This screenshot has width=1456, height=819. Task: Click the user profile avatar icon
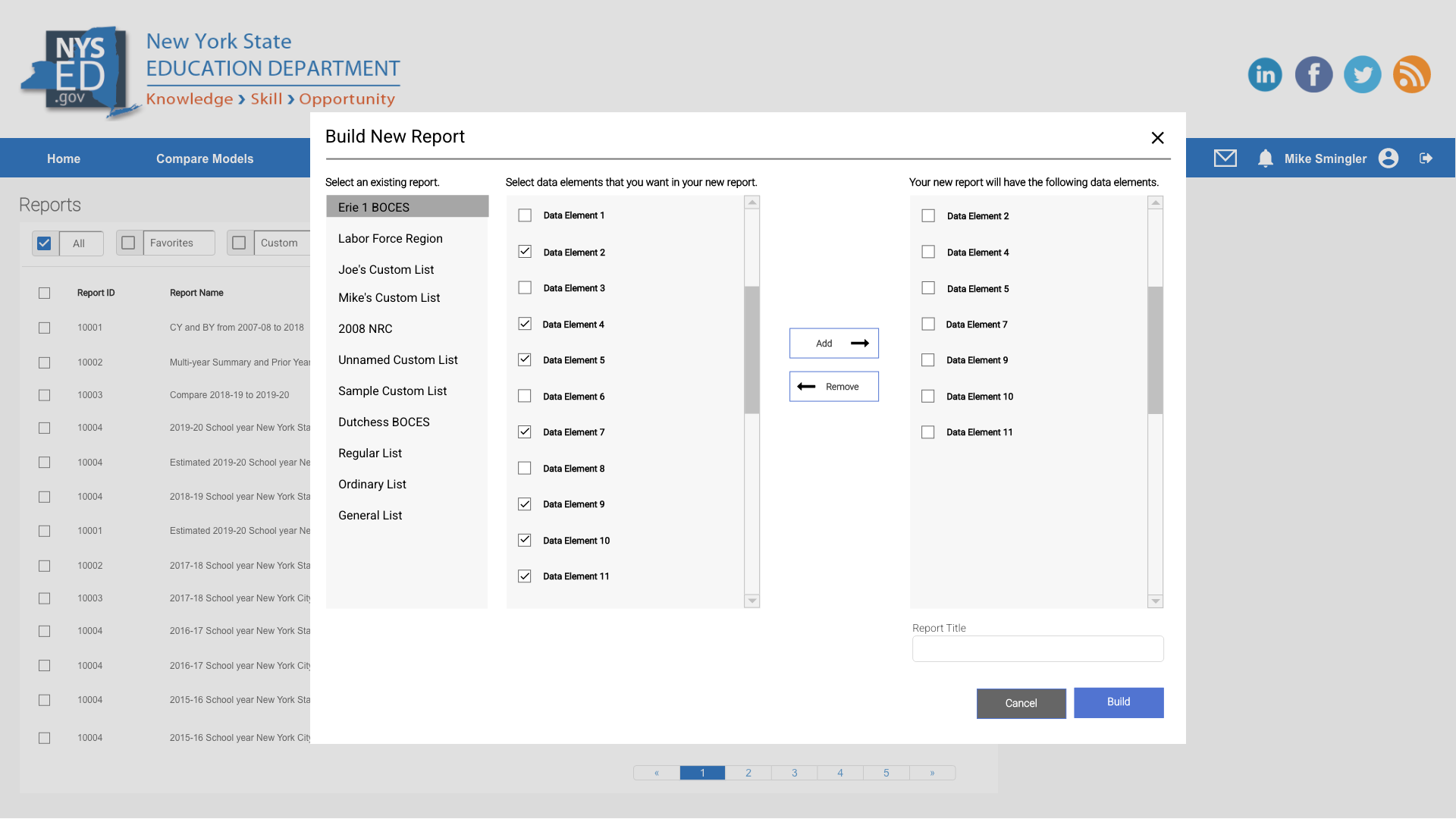pos(1389,158)
